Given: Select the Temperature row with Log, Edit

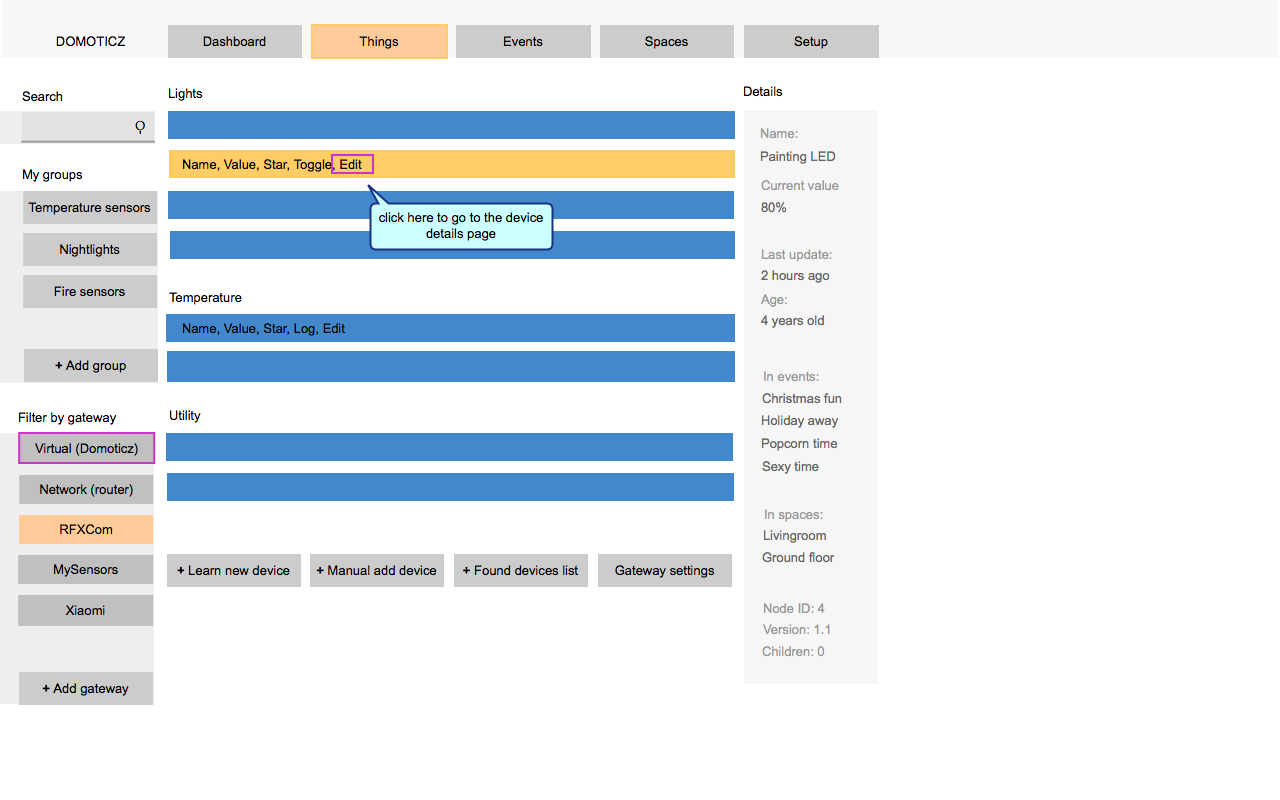Looking at the screenshot, I should (450, 328).
